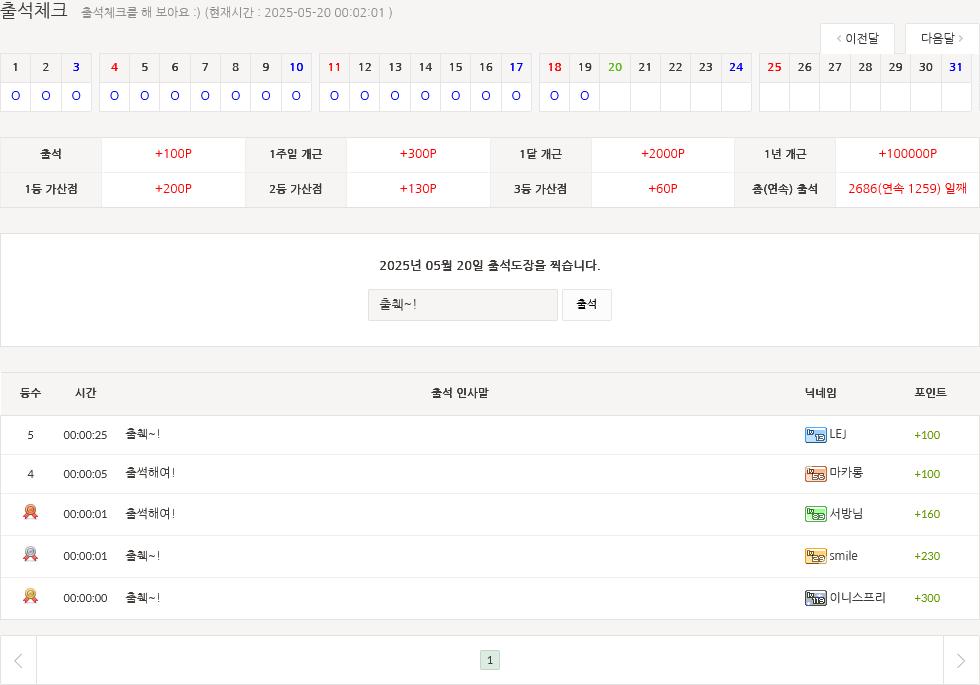Click the level badge icon beside LEJ
980x685 pixels.
pyautogui.click(x=815, y=435)
